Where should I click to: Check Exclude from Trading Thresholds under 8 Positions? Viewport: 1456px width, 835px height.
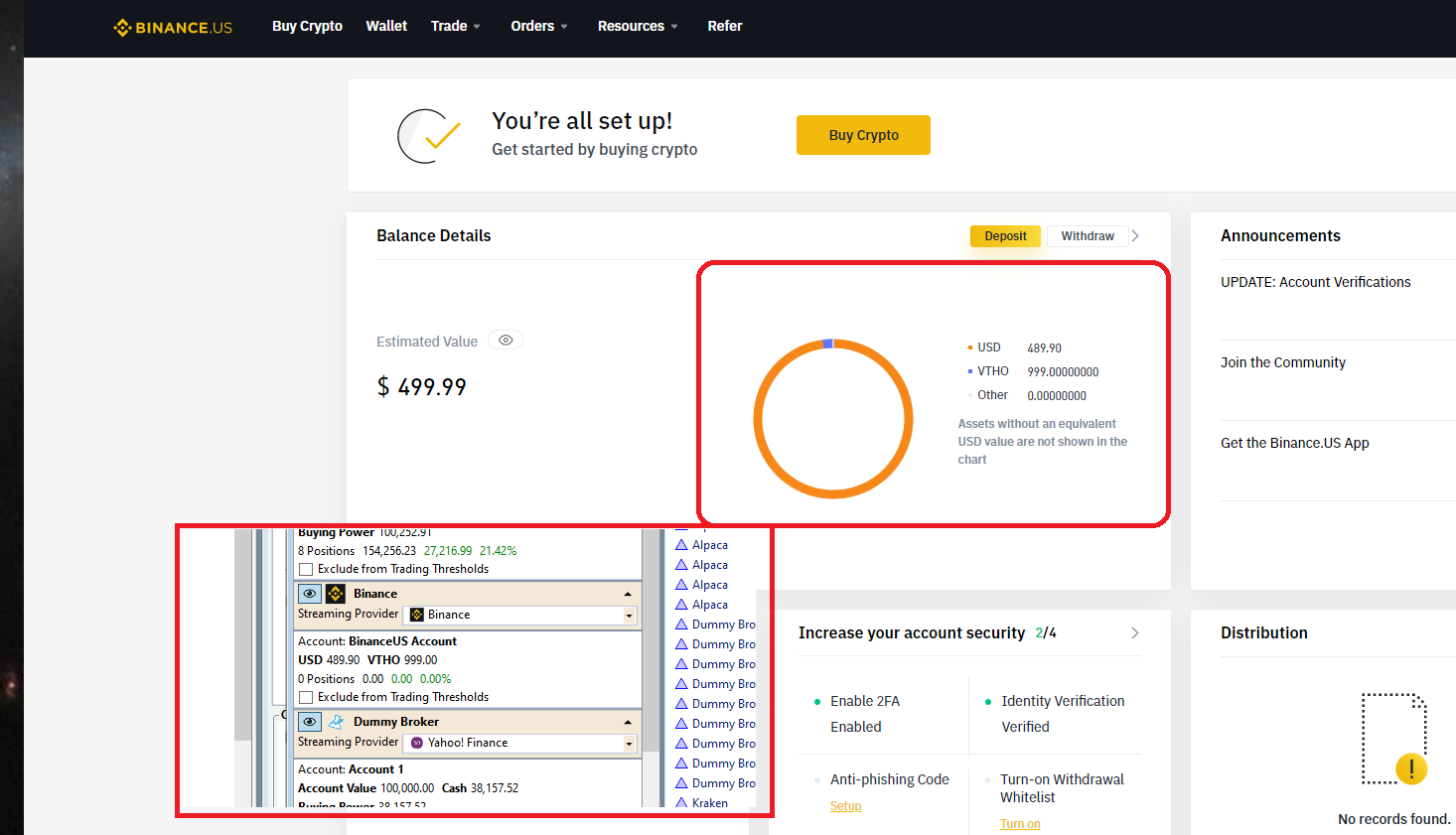(306, 569)
